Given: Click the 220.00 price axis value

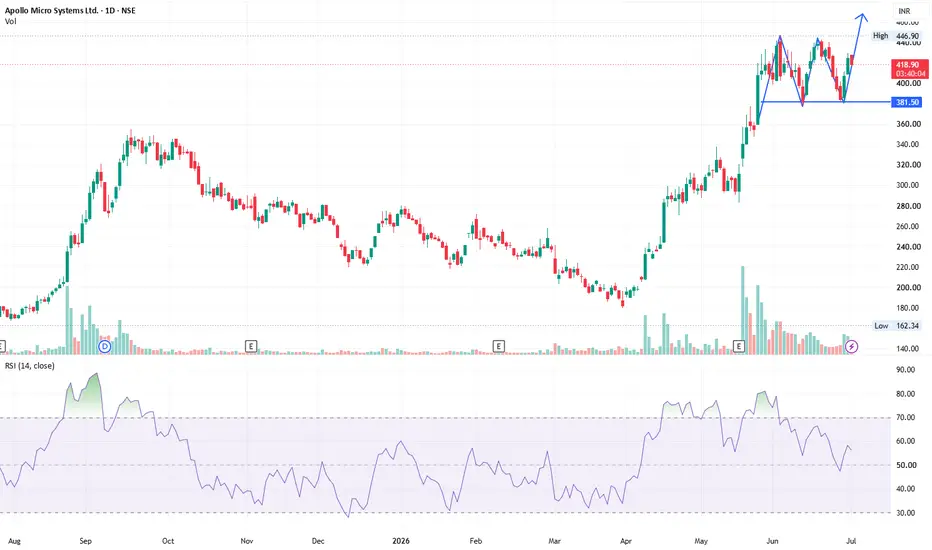Looking at the screenshot, I should tap(908, 267).
